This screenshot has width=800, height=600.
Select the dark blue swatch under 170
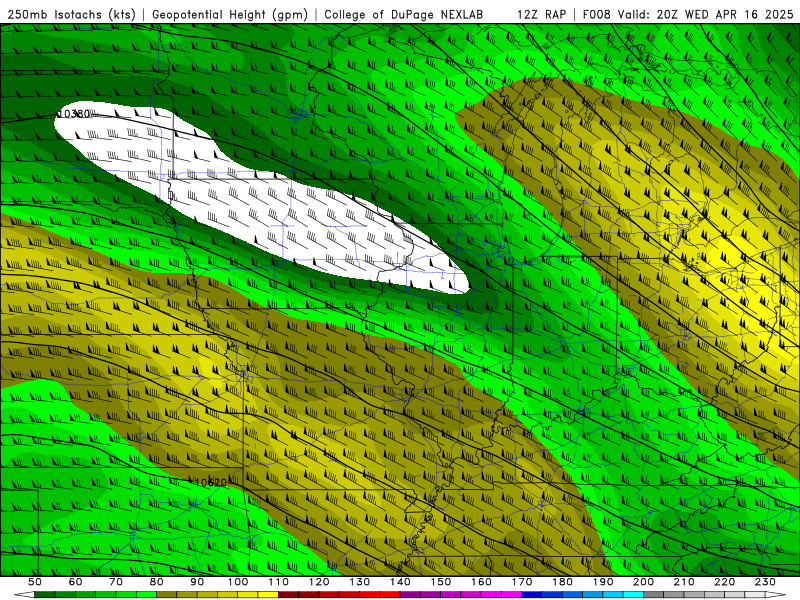click(x=532, y=594)
